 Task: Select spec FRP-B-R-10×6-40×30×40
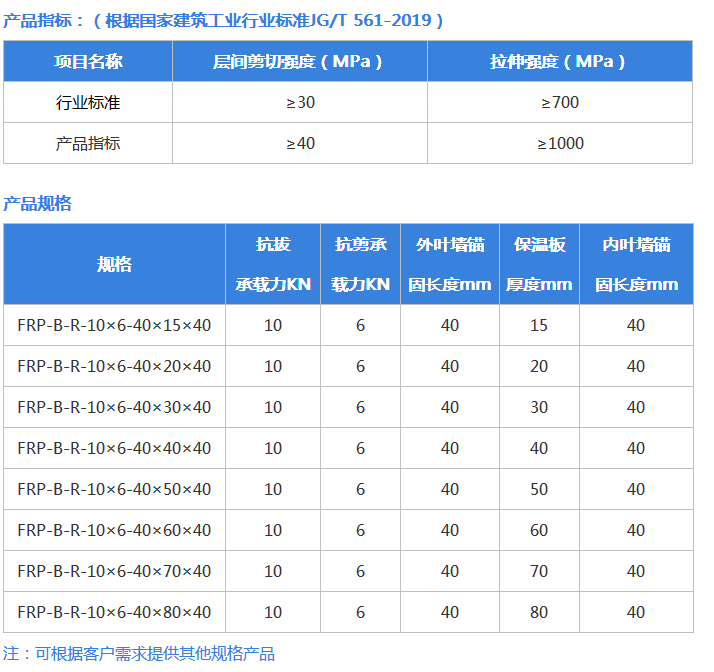point(114,407)
